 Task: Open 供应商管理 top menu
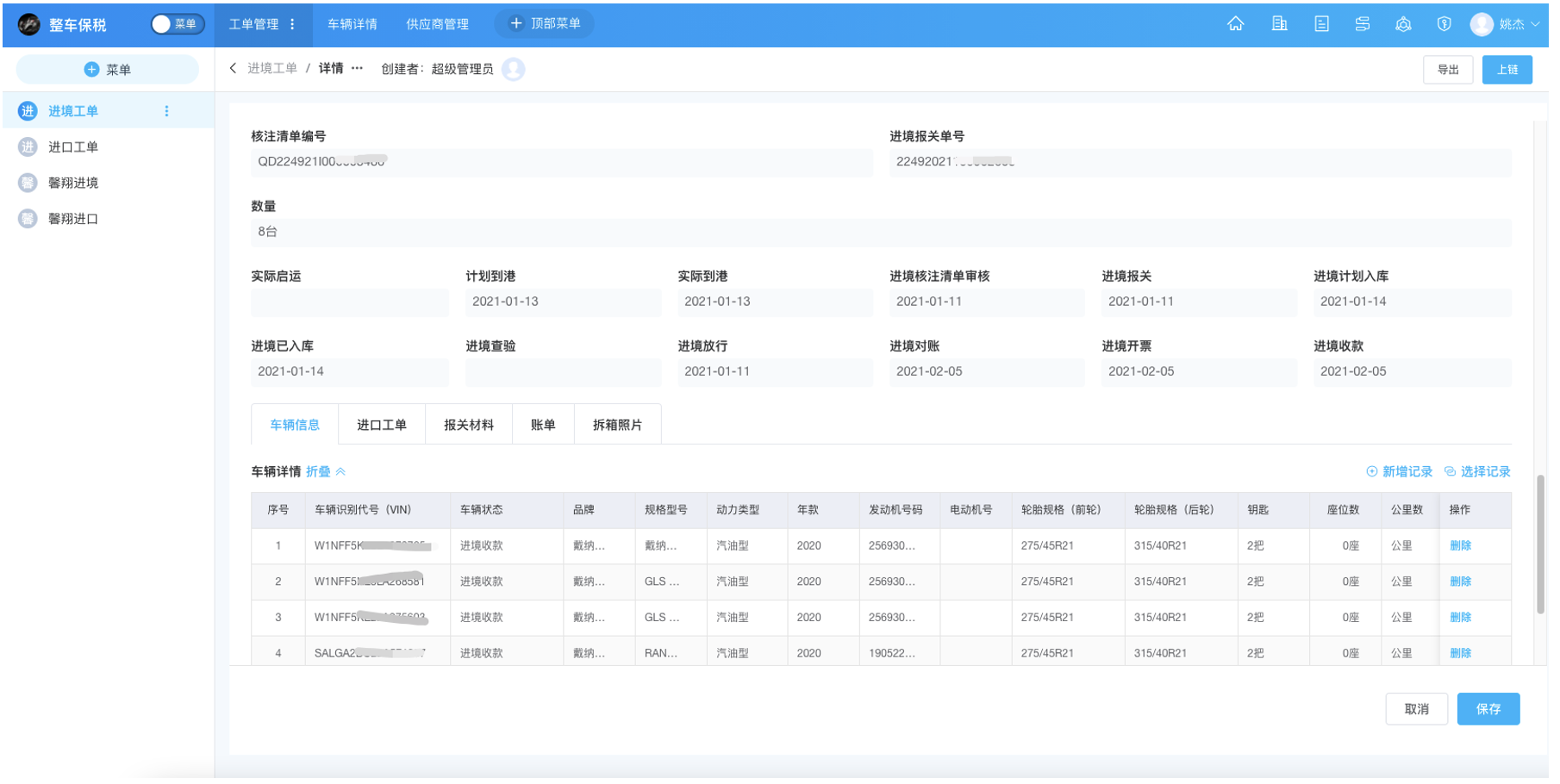coord(438,24)
